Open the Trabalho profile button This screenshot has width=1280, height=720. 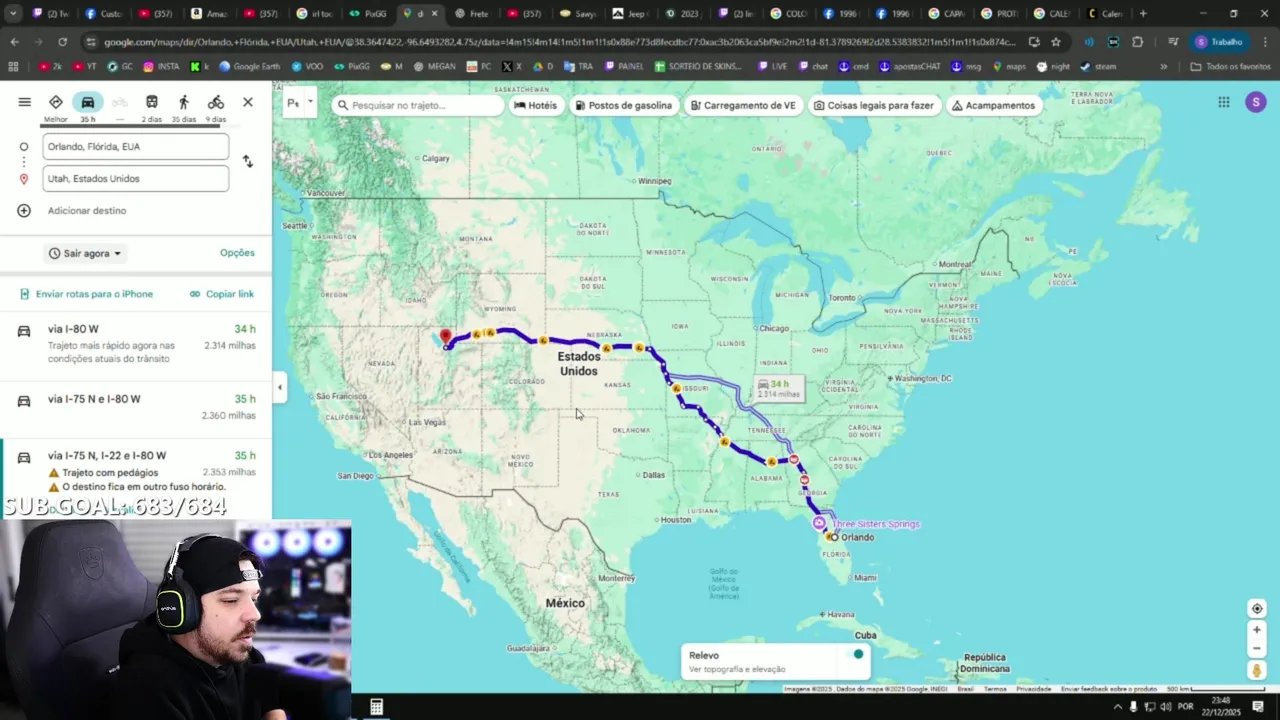(1220, 42)
